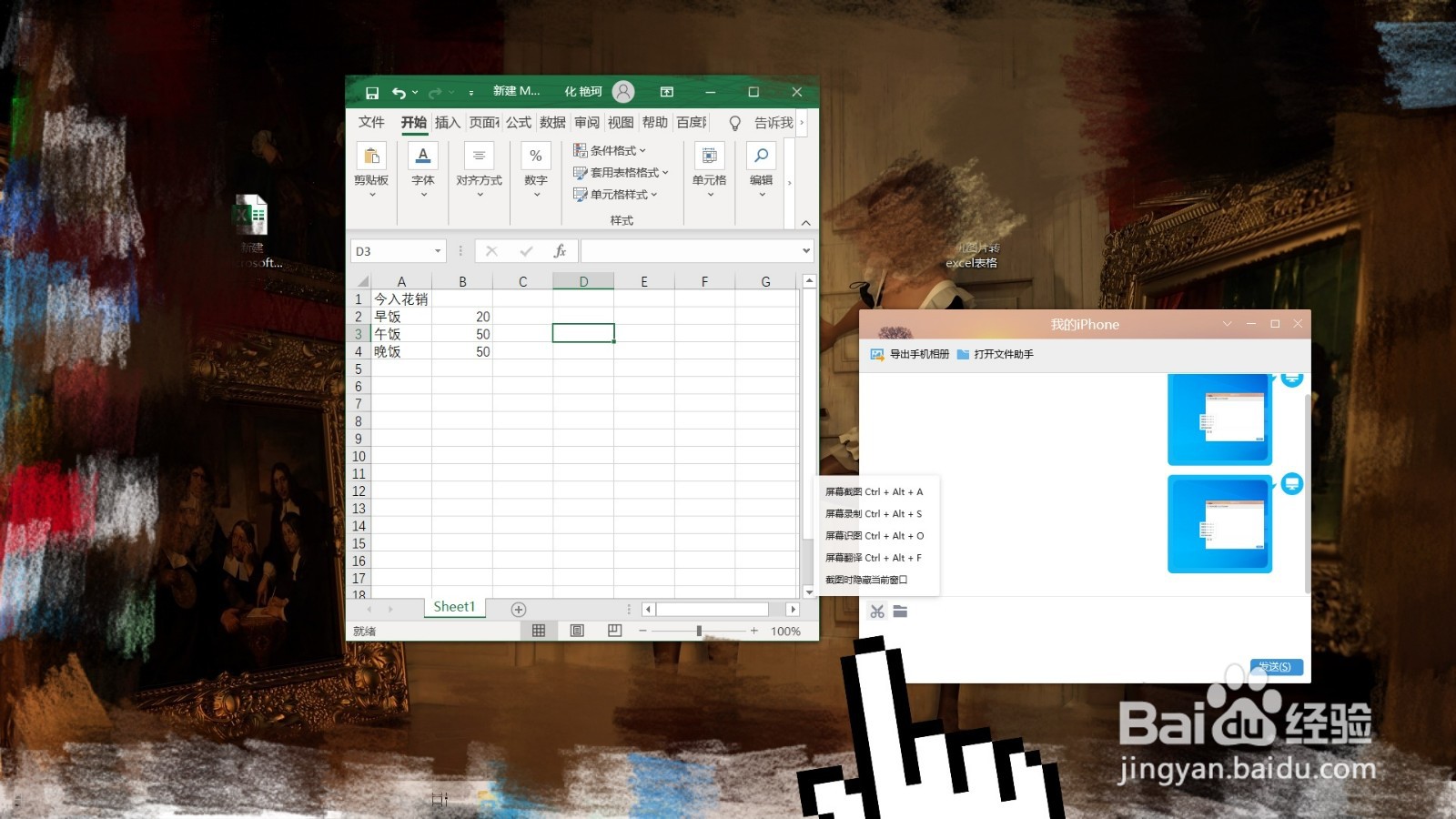Open the 帮助 ribbon tab
The height and width of the screenshot is (819, 1456).
(x=655, y=122)
